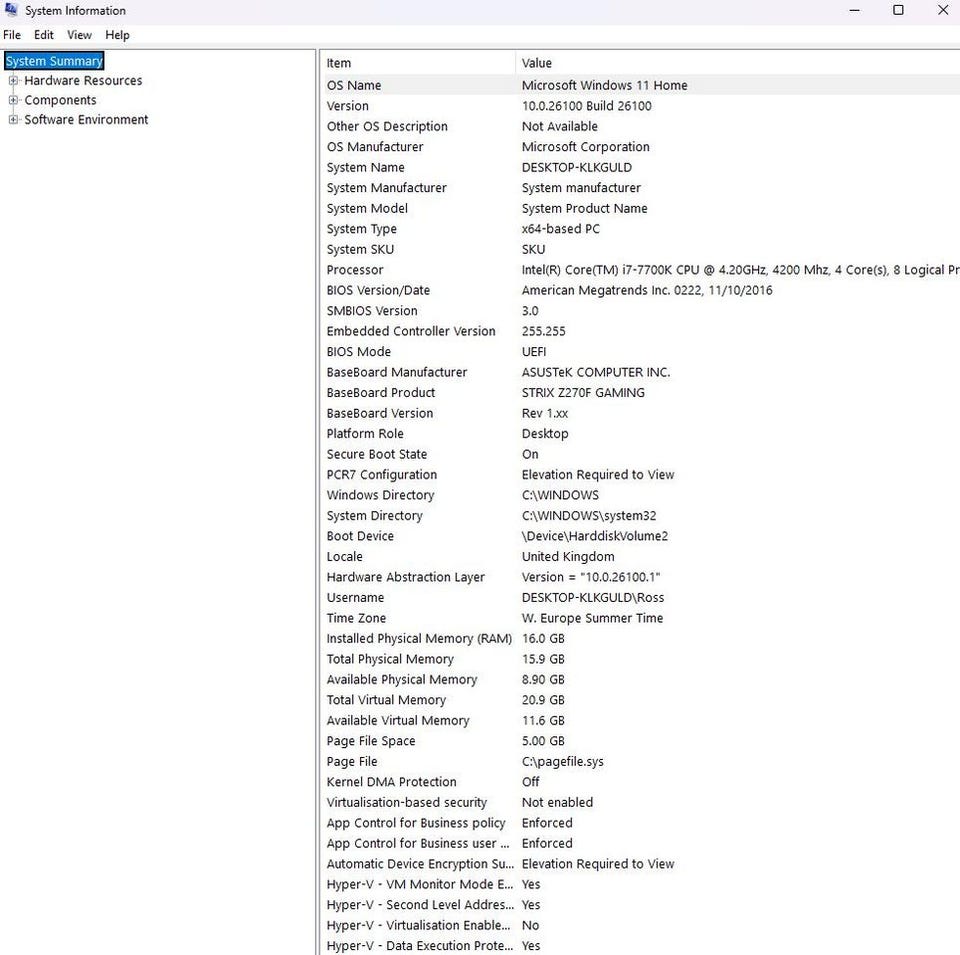Viewport: 960px width, 955px height.
Task: Select the Secure Boot State row
Action: click(x=377, y=454)
